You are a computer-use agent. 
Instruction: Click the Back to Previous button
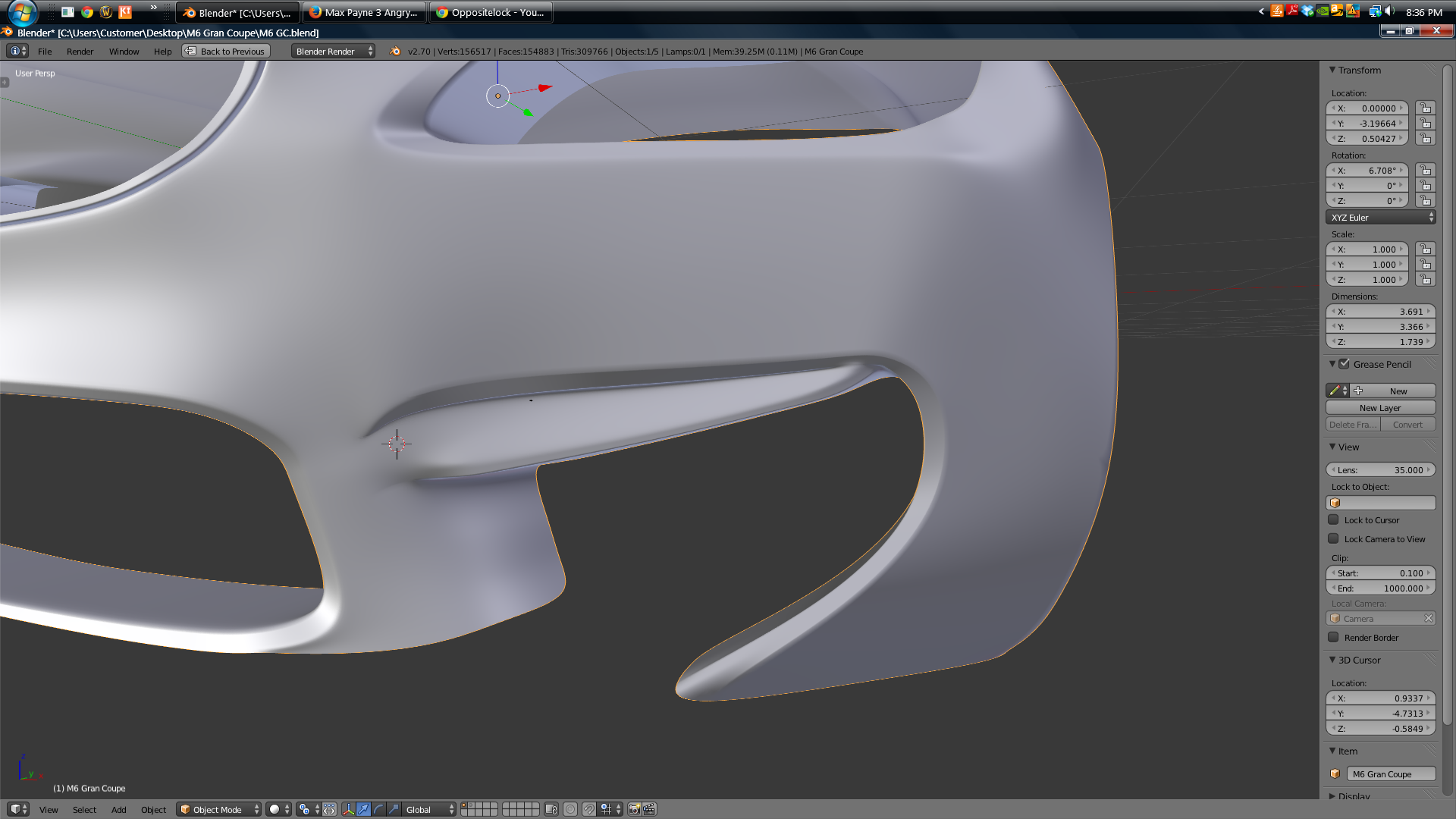point(226,51)
